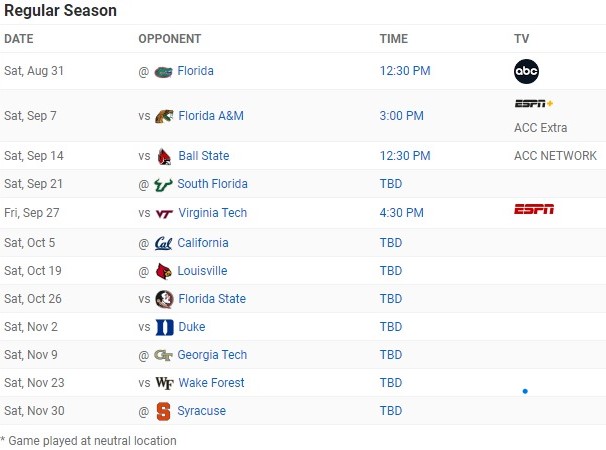Click the Ball State Cardinals logo
The width and height of the screenshot is (606, 450).
(x=164, y=156)
